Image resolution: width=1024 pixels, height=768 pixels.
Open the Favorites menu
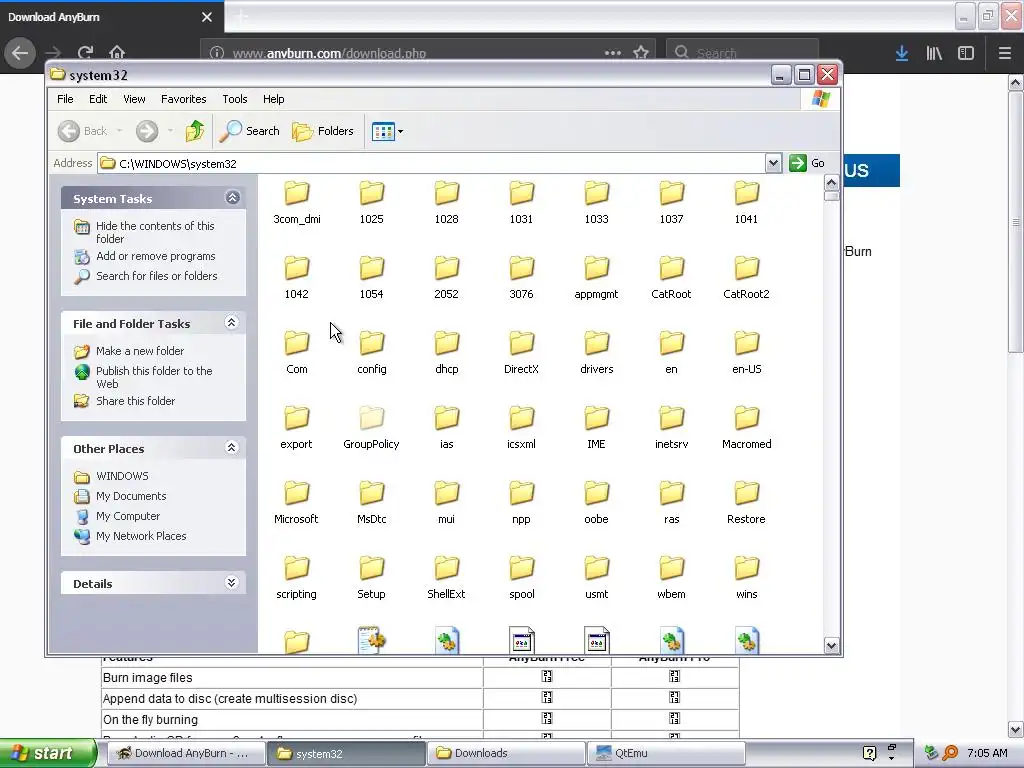tap(184, 99)
